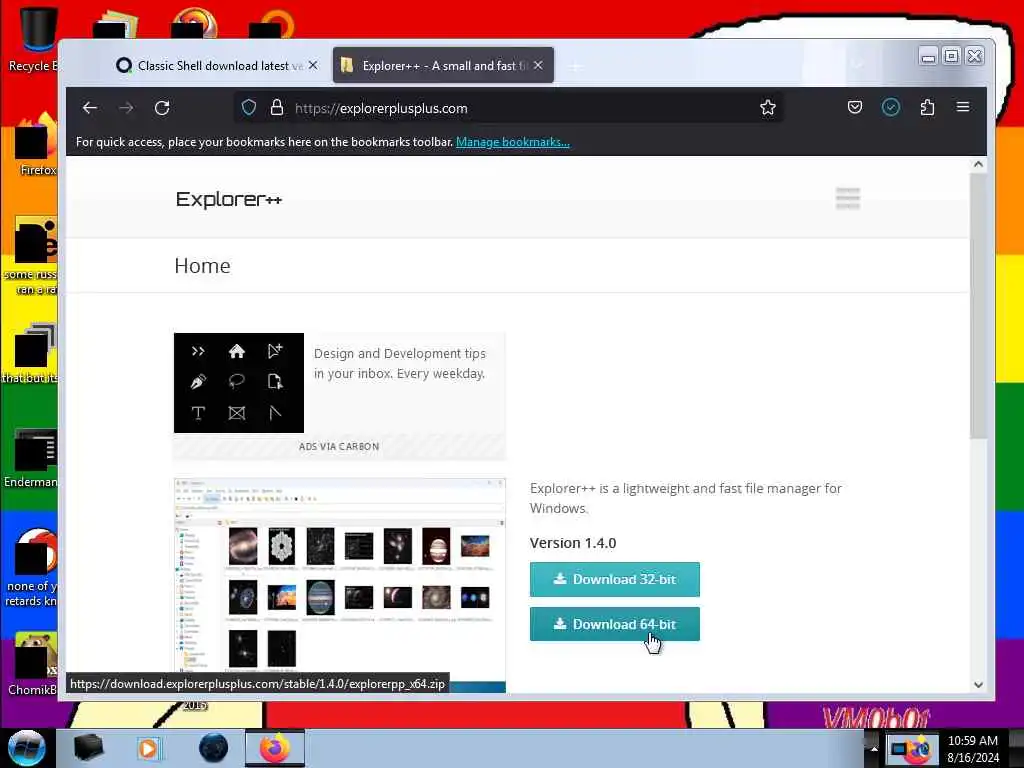Launch the media player taskbar icon

[148, 748]
